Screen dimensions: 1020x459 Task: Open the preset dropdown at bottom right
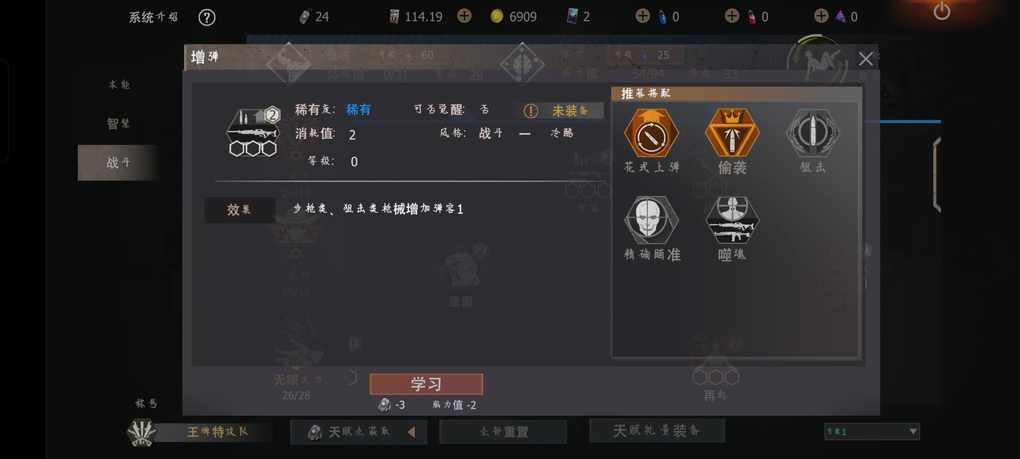tap(872, 431)
